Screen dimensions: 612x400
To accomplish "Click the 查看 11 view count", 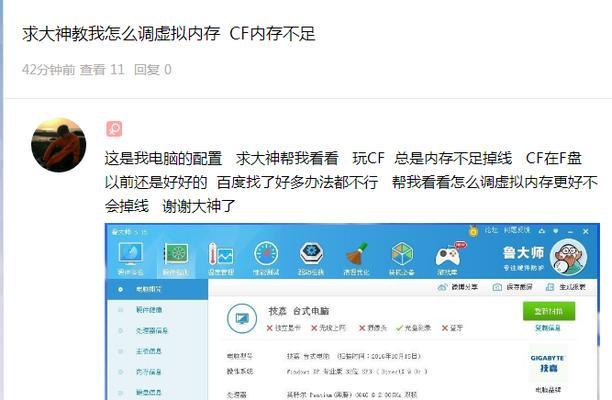I will pos(102,70).
